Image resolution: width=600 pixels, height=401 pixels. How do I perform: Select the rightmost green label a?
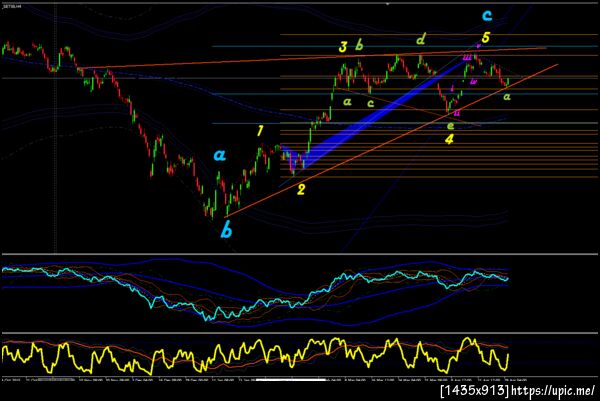point(507,97)
